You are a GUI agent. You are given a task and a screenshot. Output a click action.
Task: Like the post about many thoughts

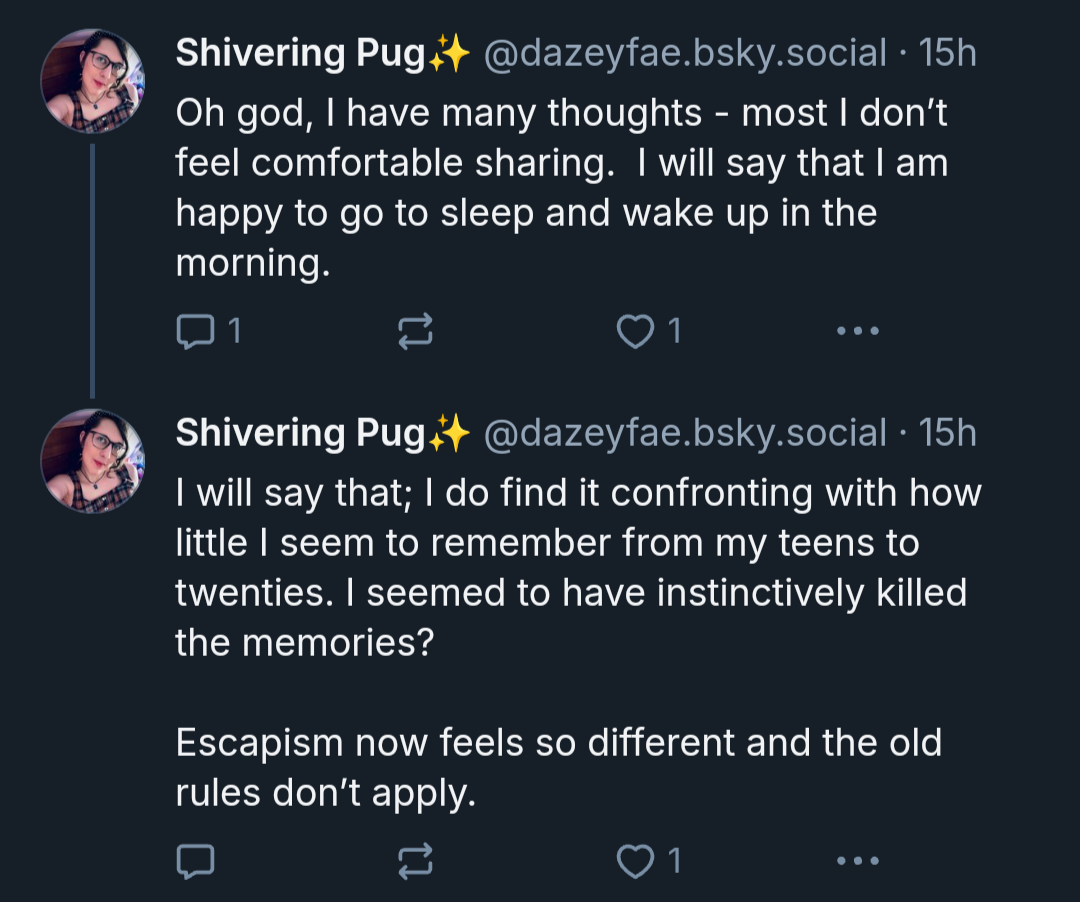pos(635,331)
